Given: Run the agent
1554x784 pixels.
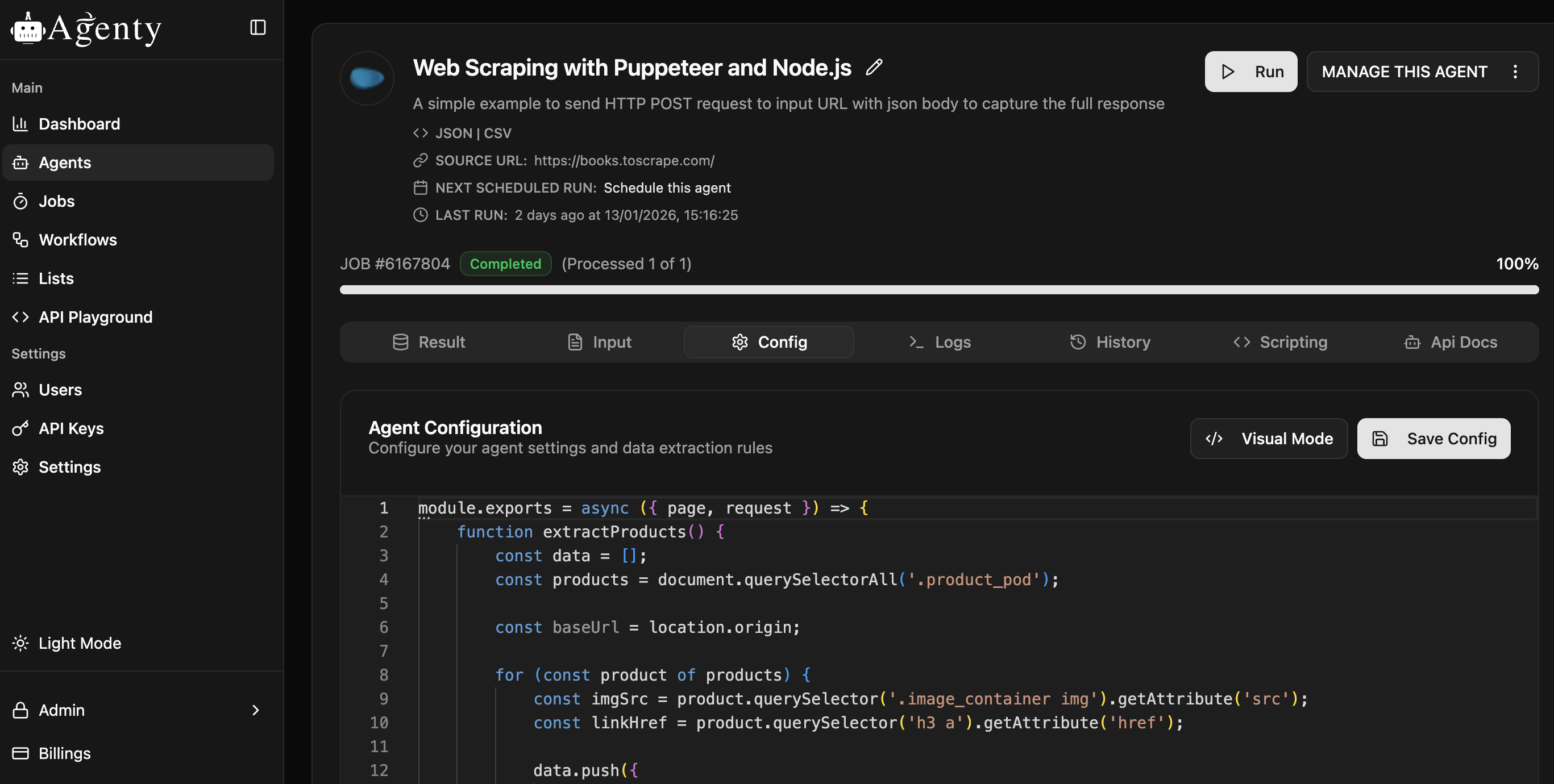Looking at the screenshot, I should tap(1250, 72).
